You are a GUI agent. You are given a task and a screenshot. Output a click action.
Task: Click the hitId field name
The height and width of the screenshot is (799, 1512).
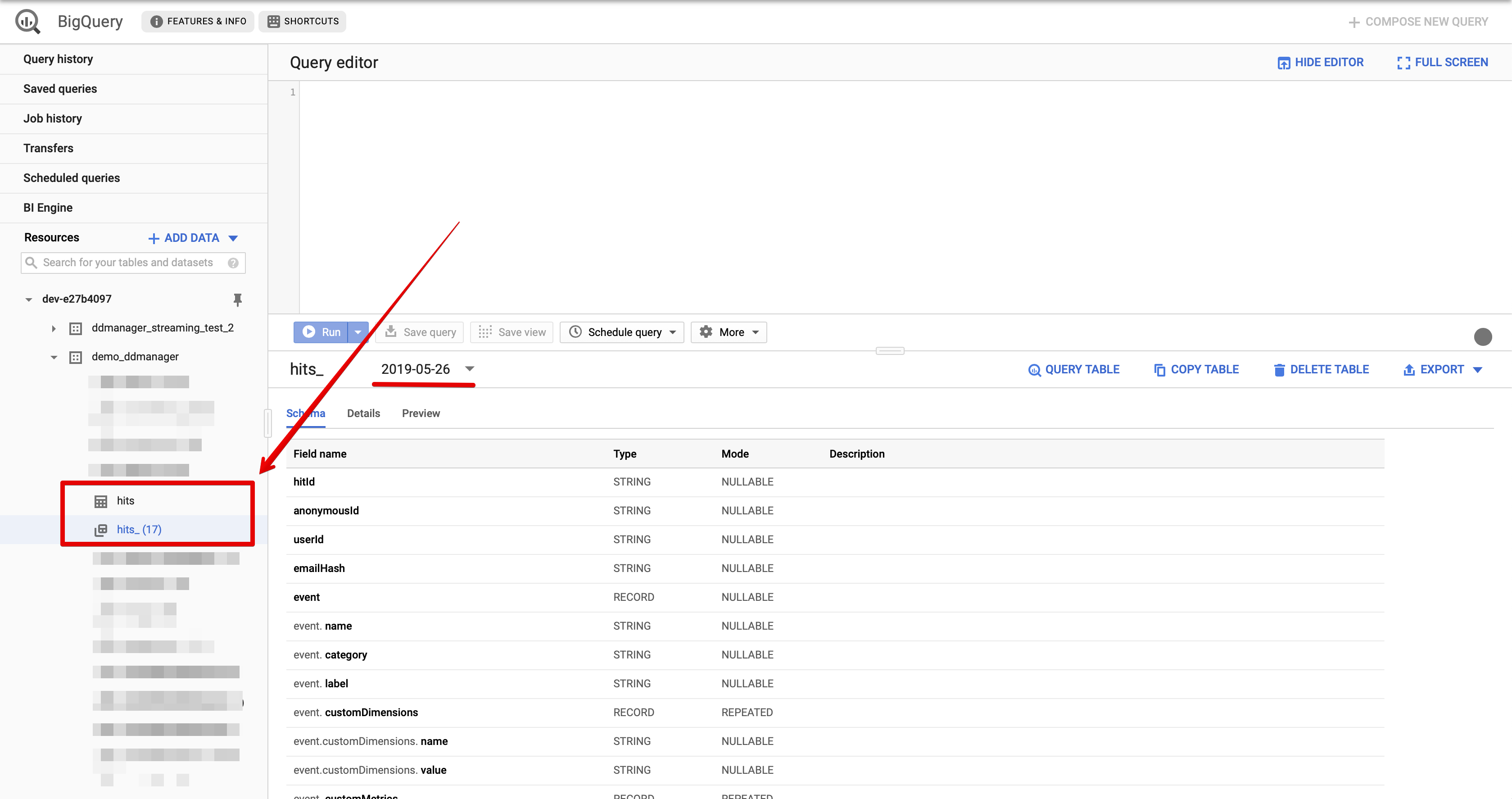[x=304, y=482]
